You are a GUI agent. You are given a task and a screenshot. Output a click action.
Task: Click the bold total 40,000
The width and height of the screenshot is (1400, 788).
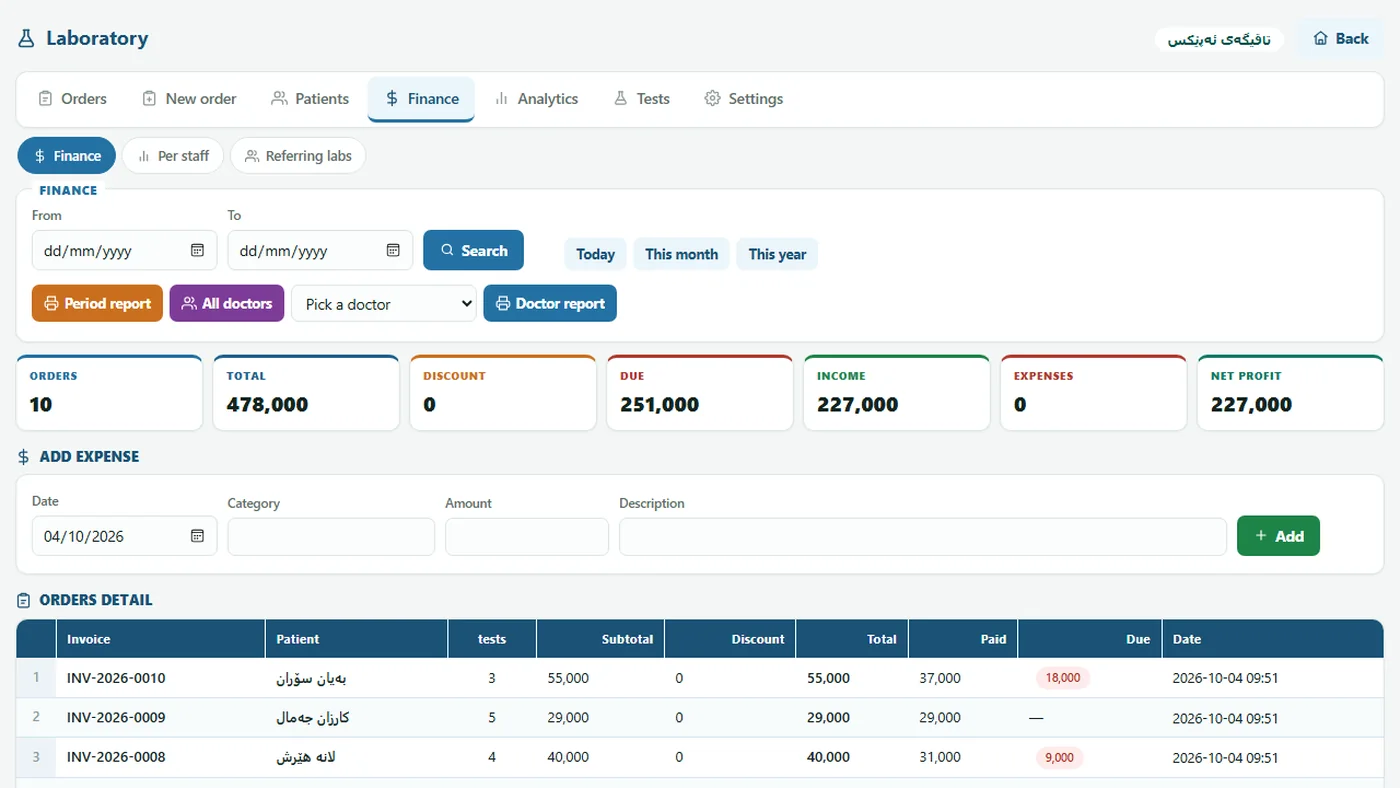pyautogui.click(x=829, y=757)
